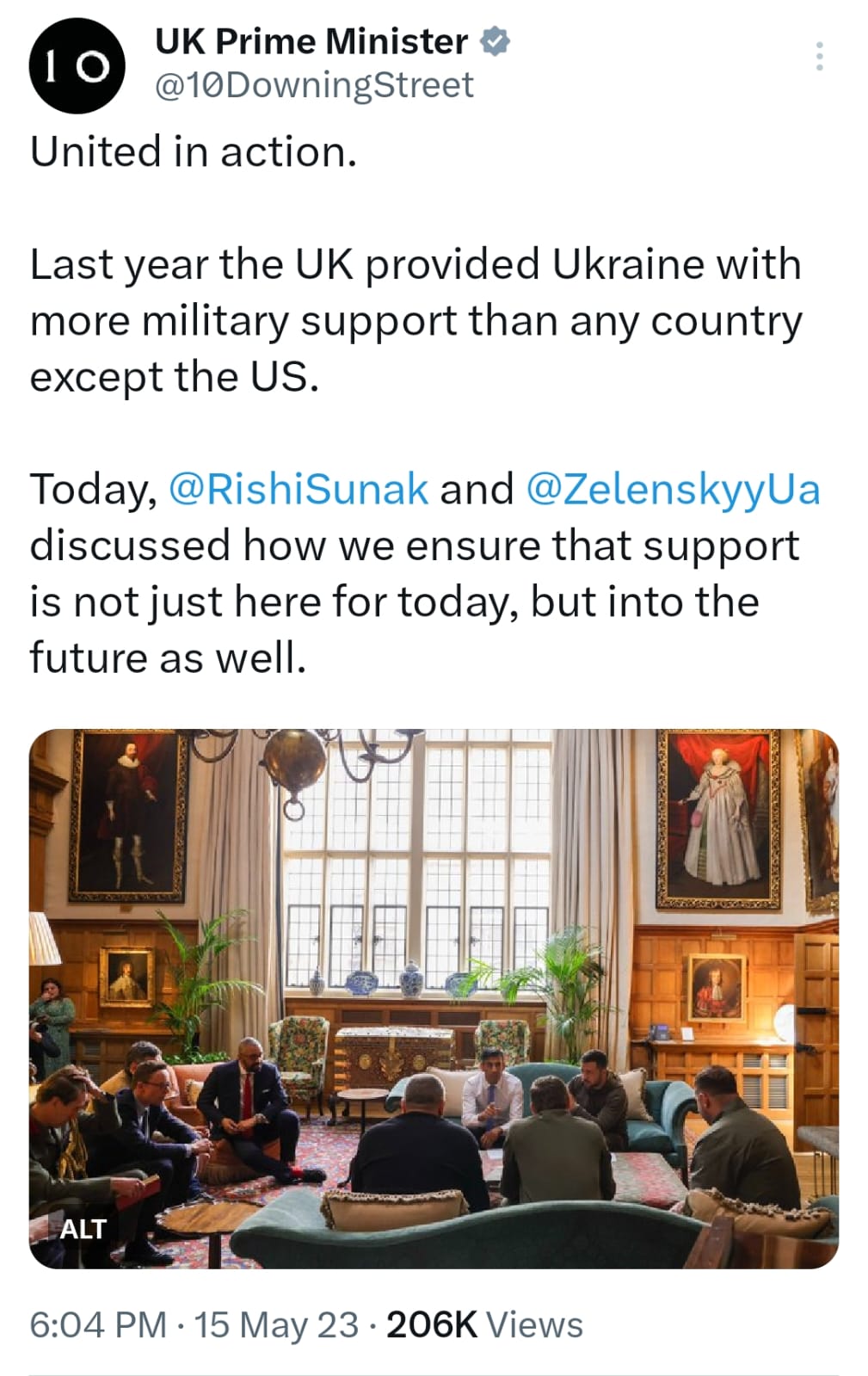This screenshot has height=1376, width=868.
Task: Click the white-gowned lady portrait in the photo
Action: tap(719, 818)
